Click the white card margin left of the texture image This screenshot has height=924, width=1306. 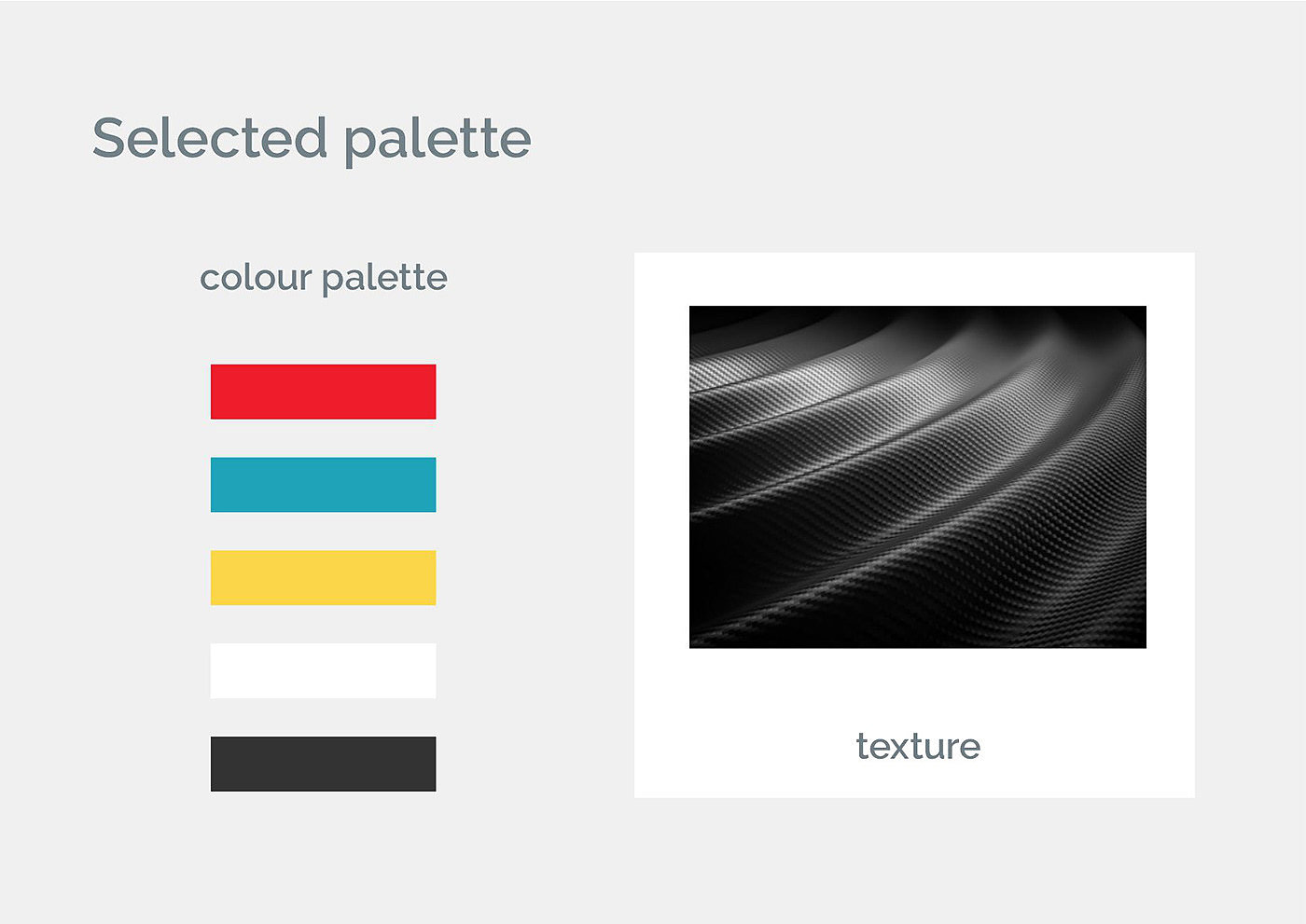coord(661,476)
